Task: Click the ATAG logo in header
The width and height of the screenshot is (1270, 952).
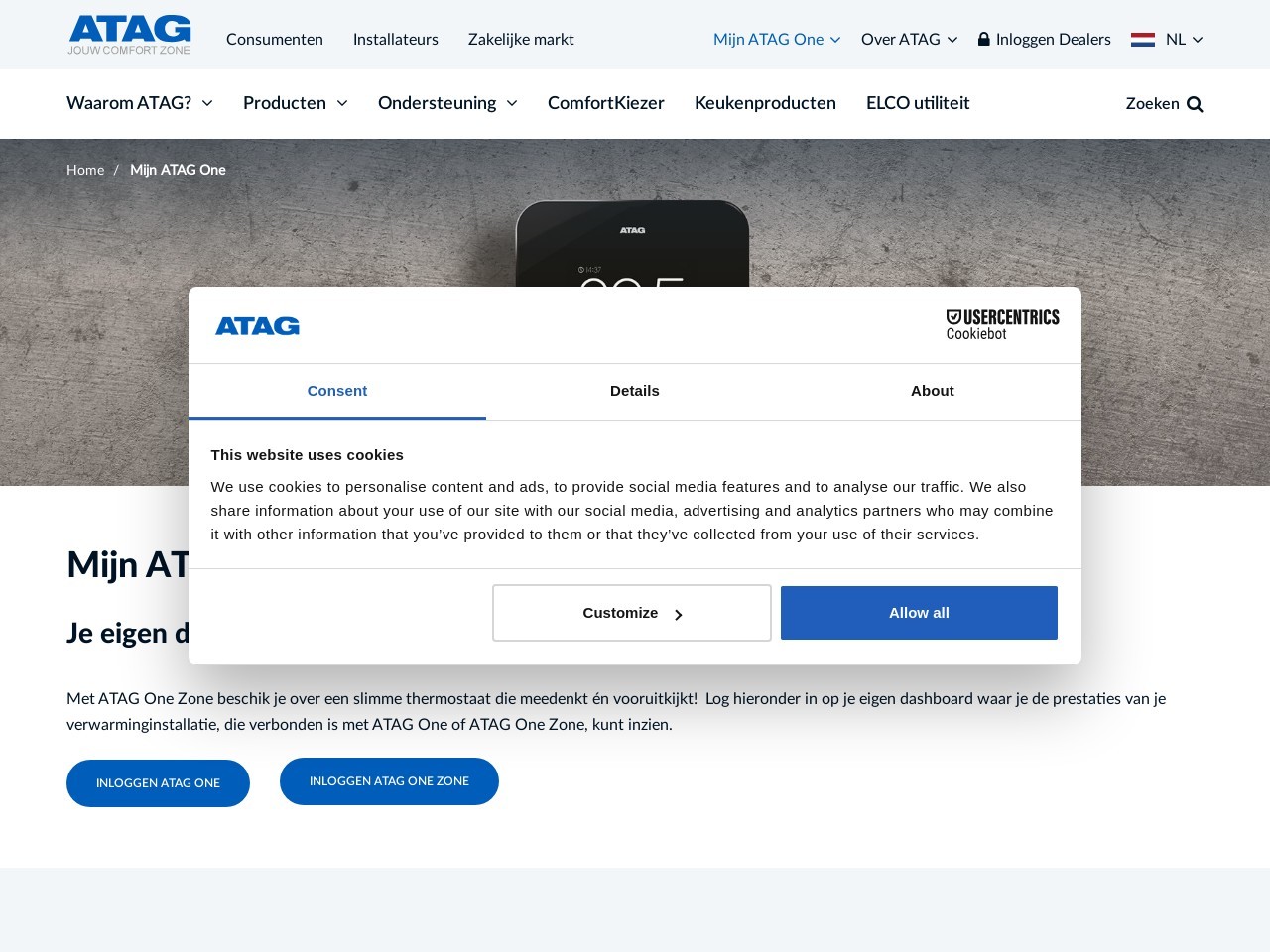Action: [x=129, y=35]
